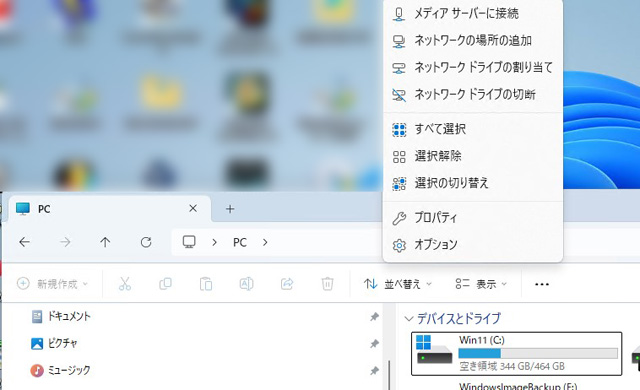Click the select-all grid icon
This screenshot has width=640, height=390.
[x=399, y=130]
